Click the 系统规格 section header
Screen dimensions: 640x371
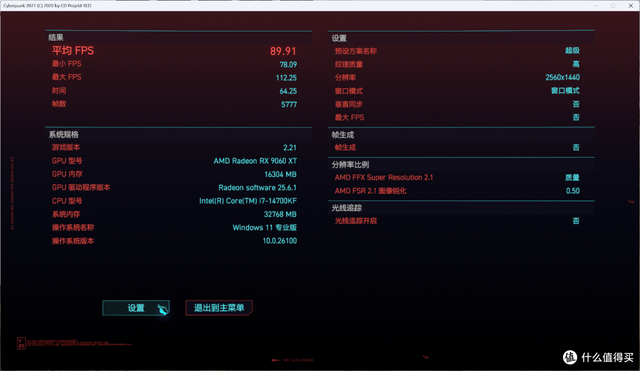(x=64, y=134)
